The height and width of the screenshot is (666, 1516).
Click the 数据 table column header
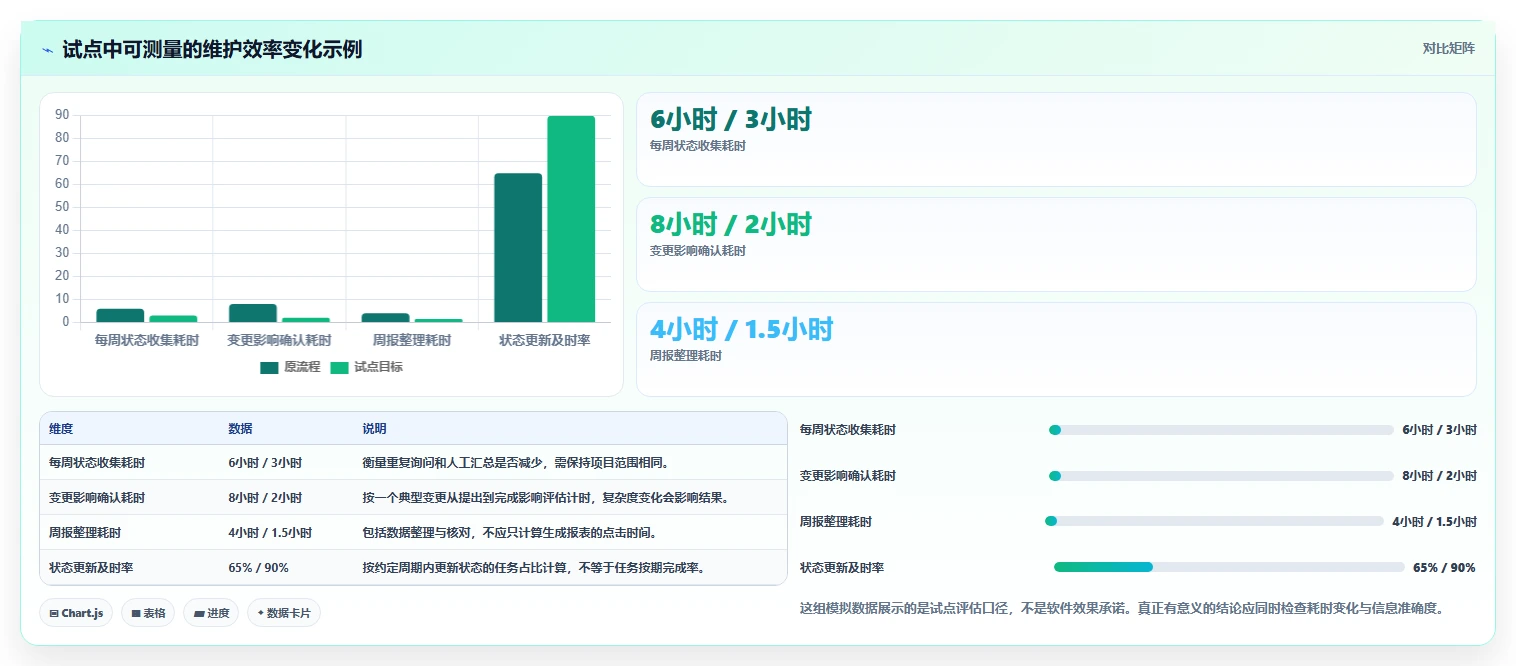click(240, 429)
